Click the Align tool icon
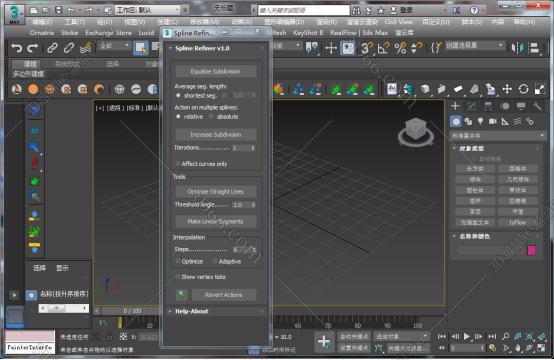554x360 pixels. (x=535, y=48)
